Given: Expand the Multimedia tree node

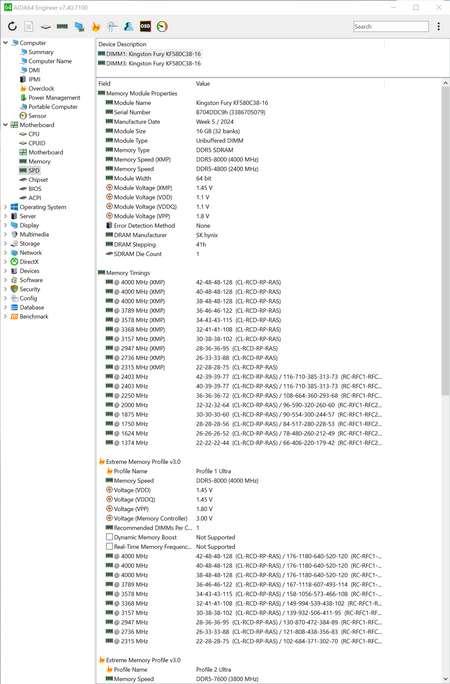Looking at the screenshot, I should 6,234.
